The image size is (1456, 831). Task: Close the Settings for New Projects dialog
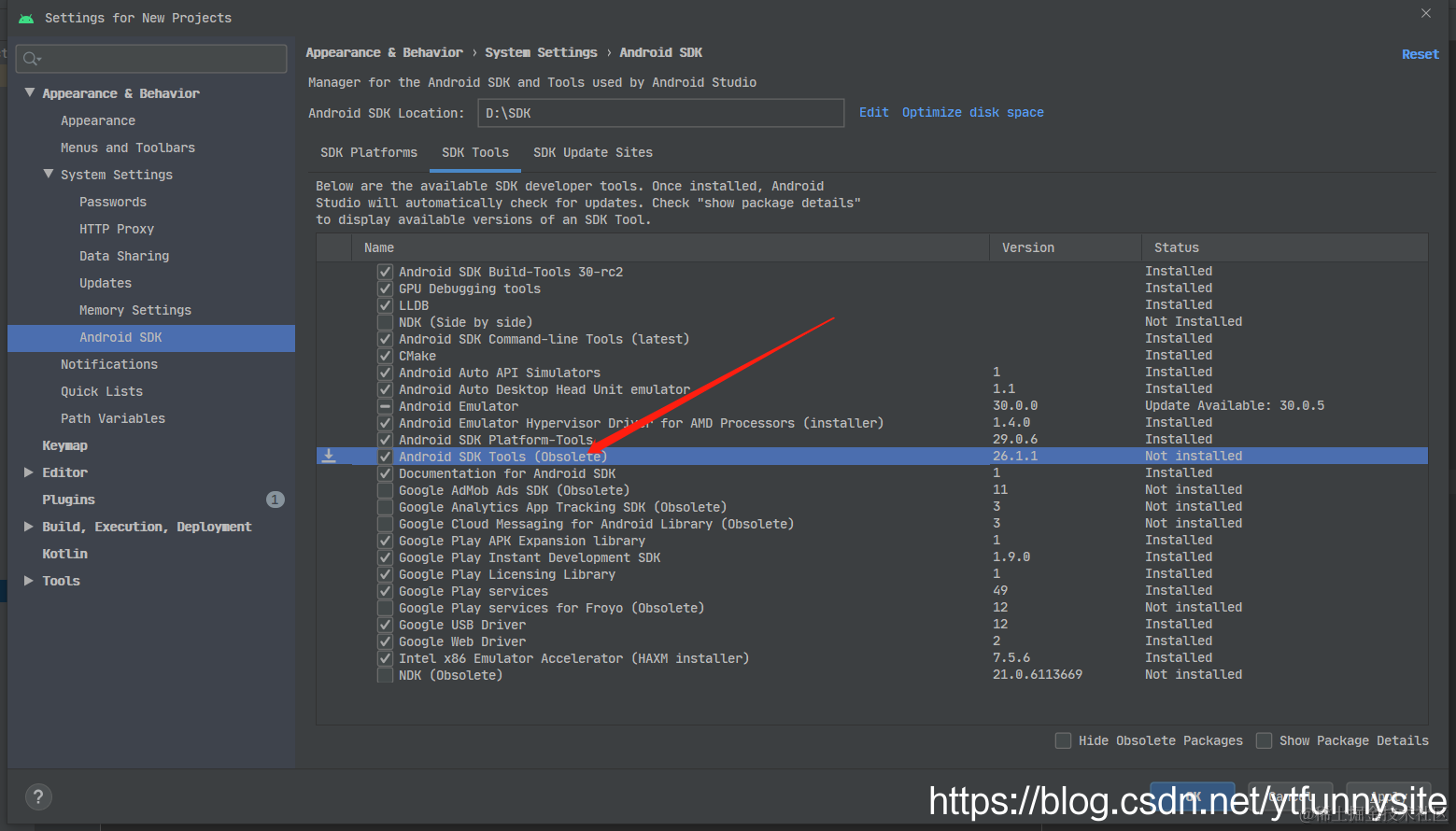click(x=1425, y=13)
